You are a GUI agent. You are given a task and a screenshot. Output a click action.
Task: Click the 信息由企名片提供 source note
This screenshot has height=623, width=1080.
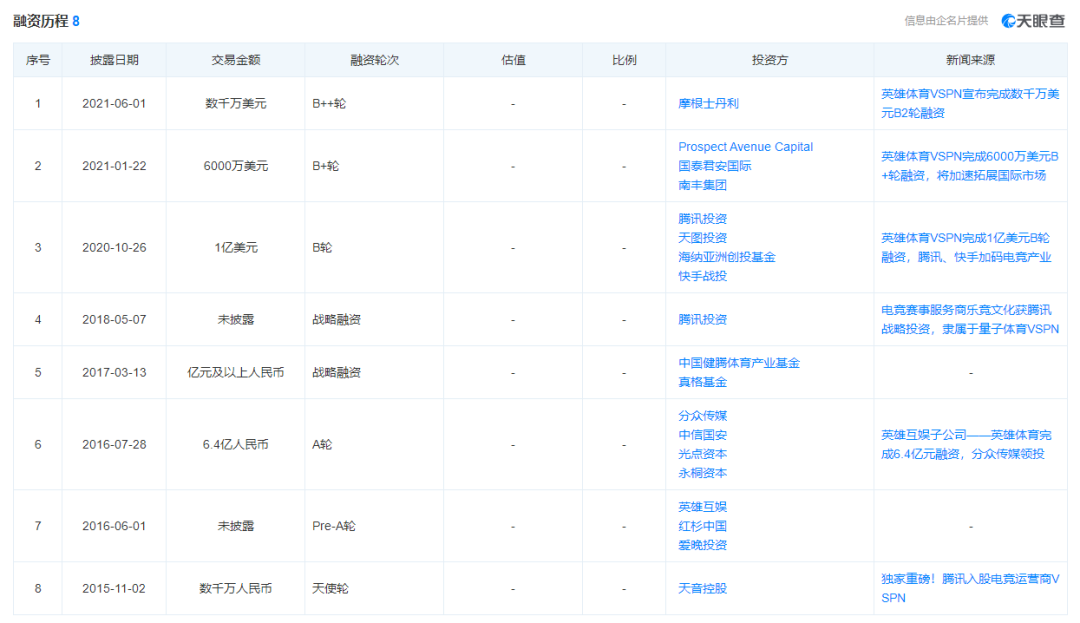[946, 21]
